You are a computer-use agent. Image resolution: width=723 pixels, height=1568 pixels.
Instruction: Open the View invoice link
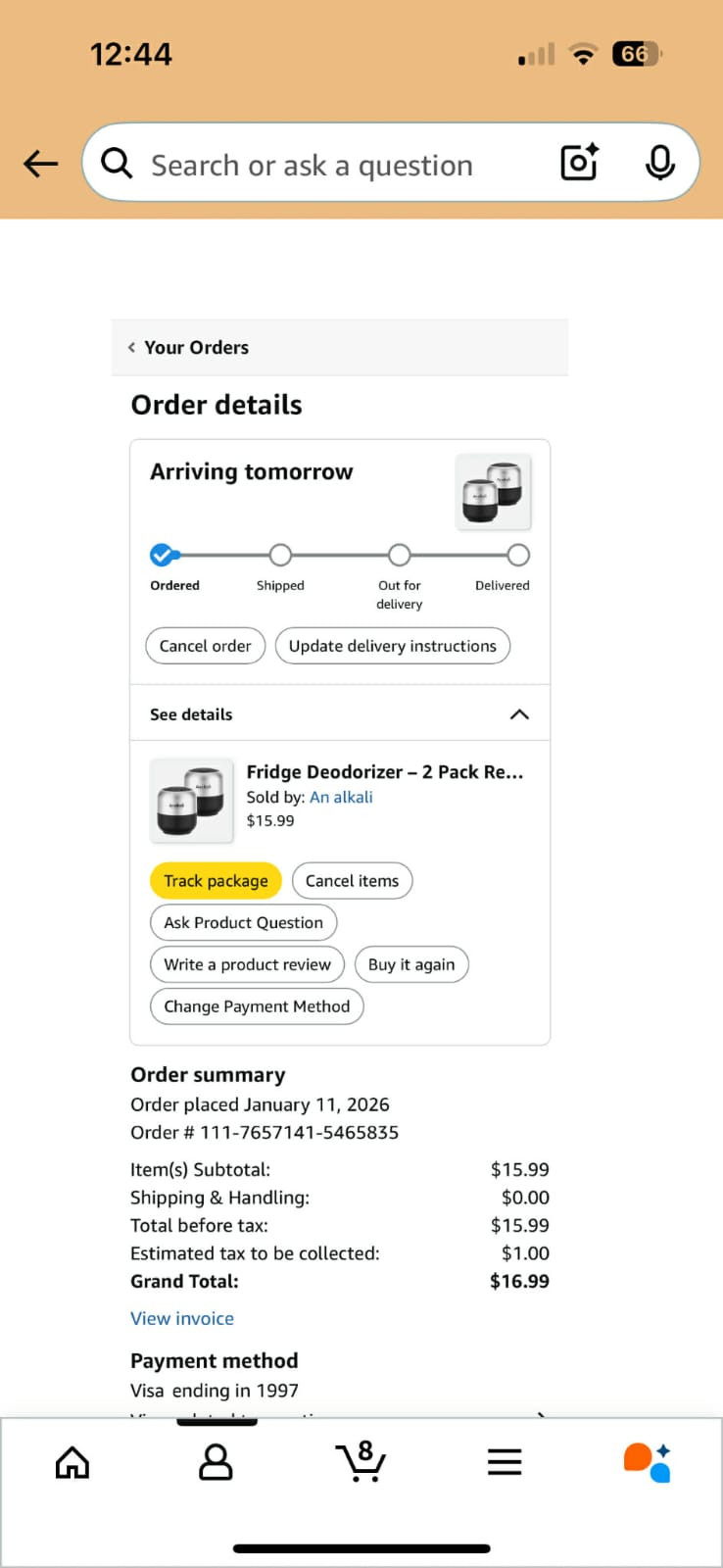point(182,1318)
